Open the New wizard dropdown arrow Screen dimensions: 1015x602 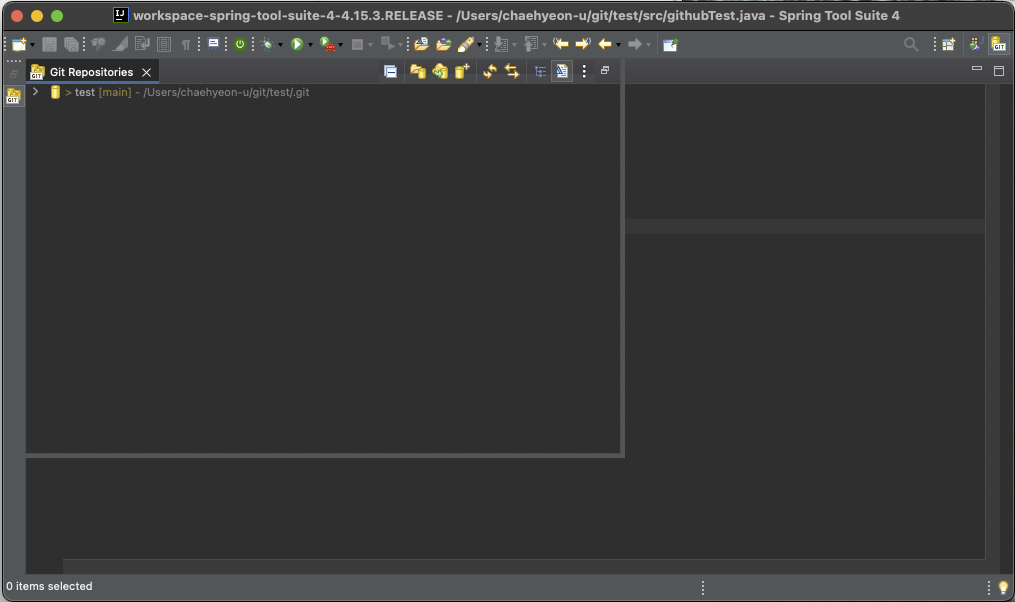(x=32, y=45)
